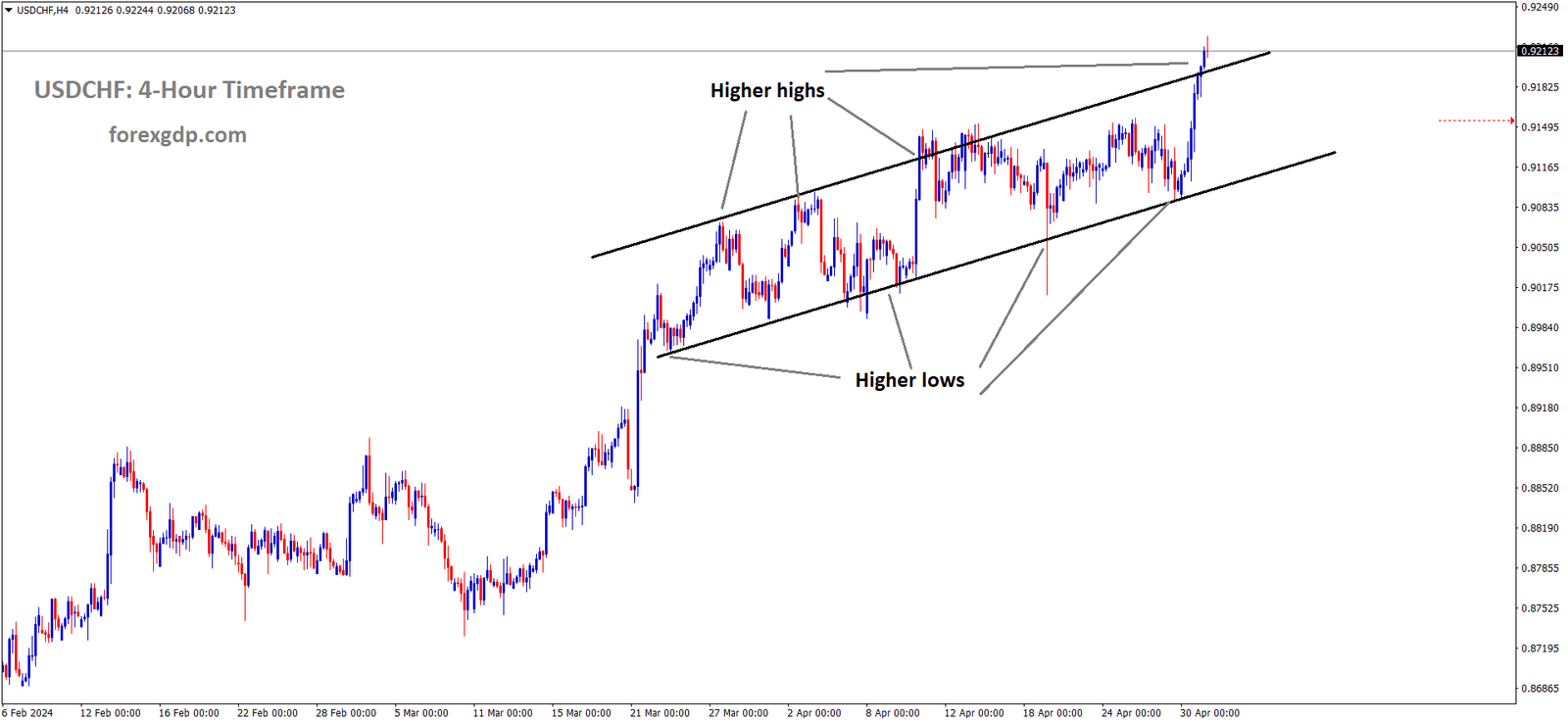Click price axis label 0.90835
The height and width of the screenshot is (723, 1568).
click(1540, 208)
